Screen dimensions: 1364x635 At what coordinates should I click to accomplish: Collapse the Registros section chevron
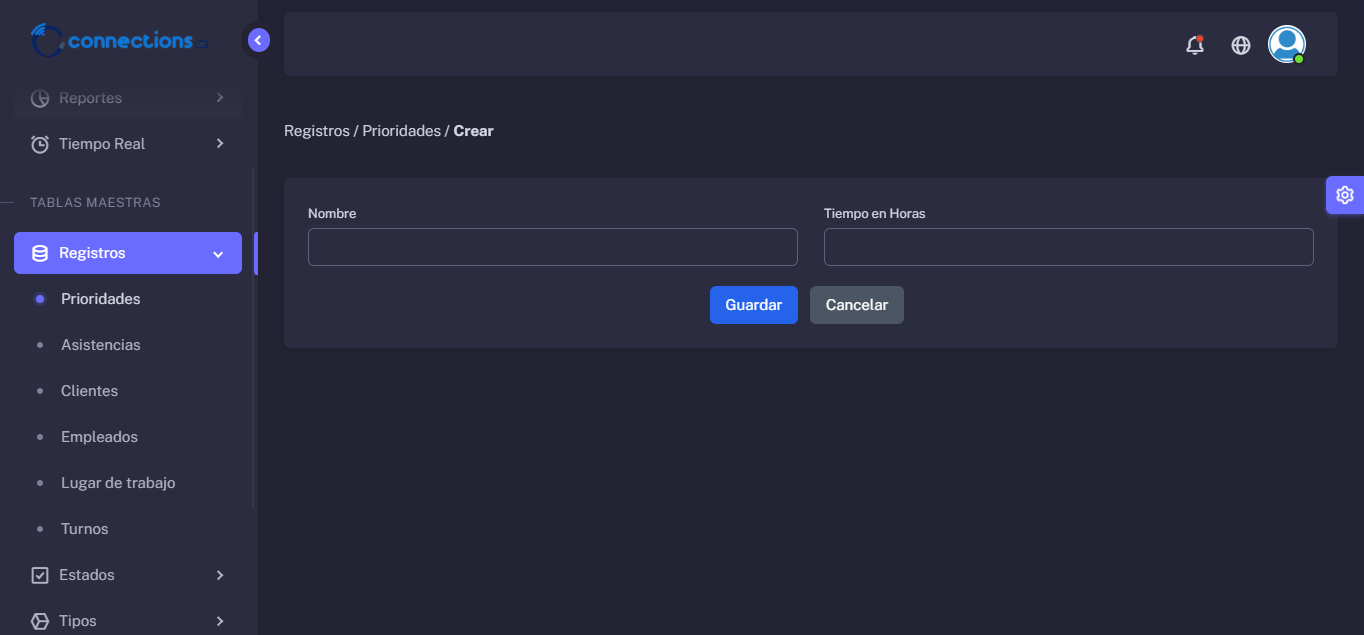[x=218, y=254]
